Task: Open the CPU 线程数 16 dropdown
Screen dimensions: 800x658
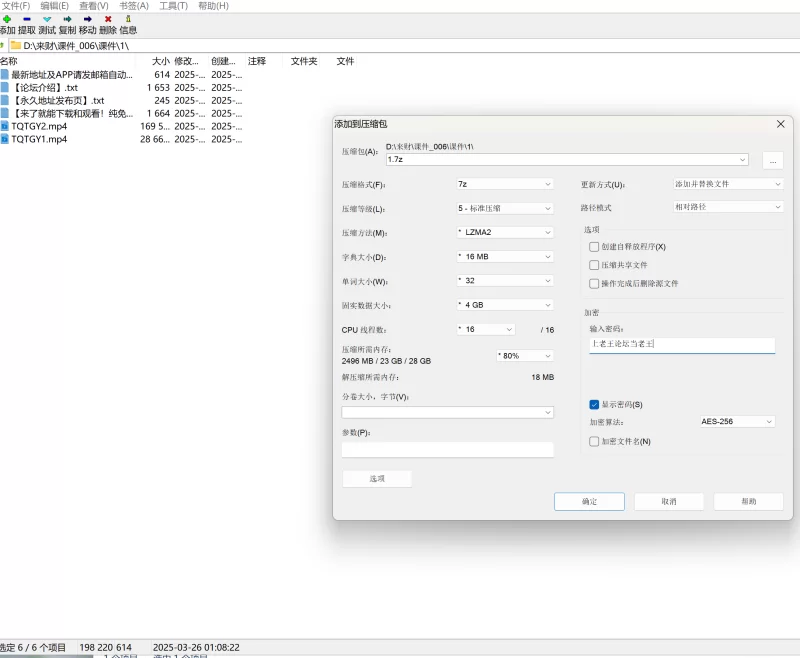Action: [486, 330]
